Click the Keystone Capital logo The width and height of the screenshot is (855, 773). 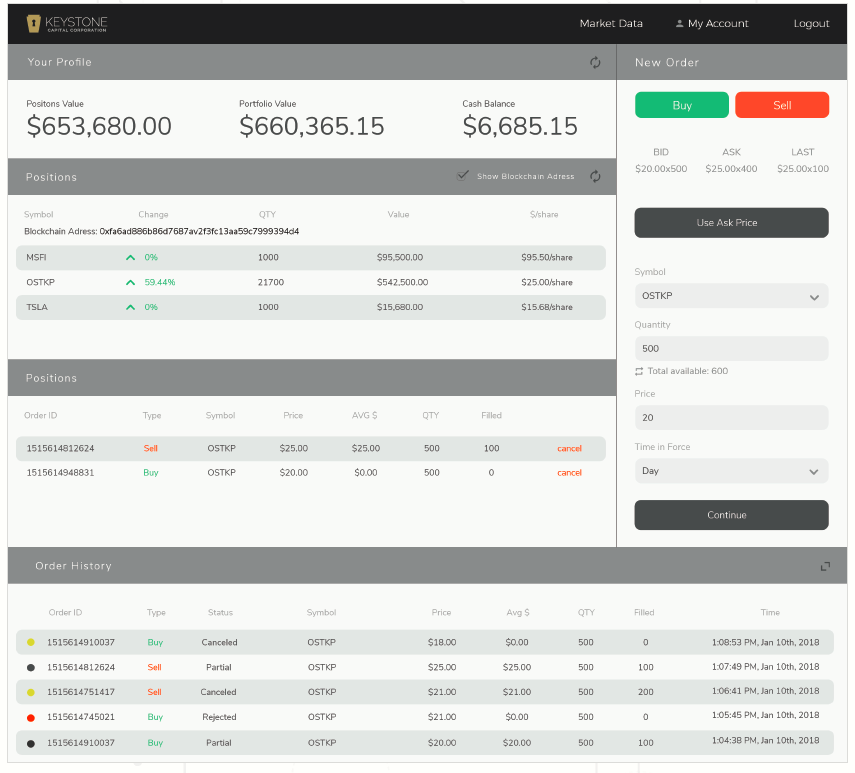tap(67, 23)
